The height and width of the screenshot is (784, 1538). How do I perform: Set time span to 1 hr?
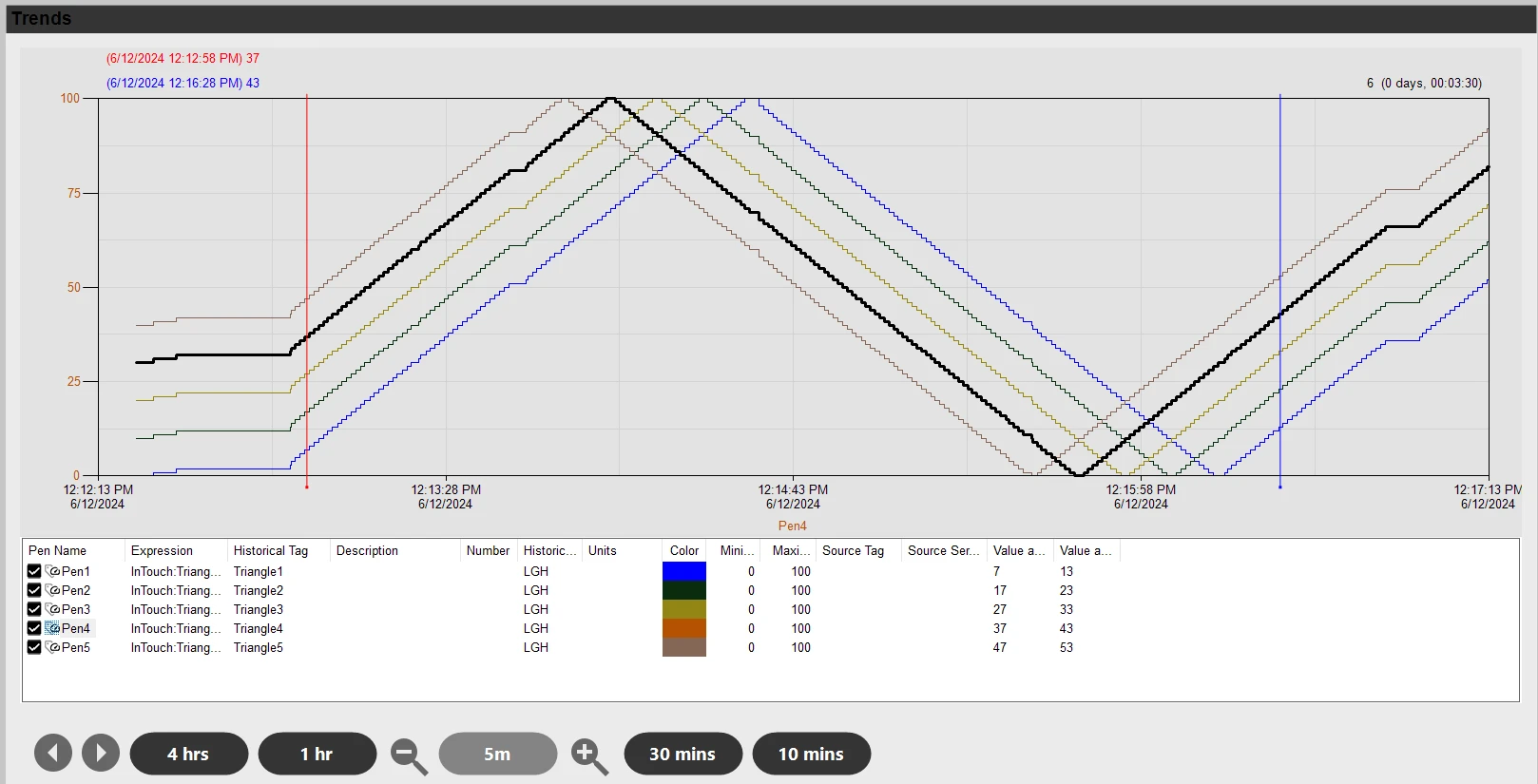click(317, 754)
